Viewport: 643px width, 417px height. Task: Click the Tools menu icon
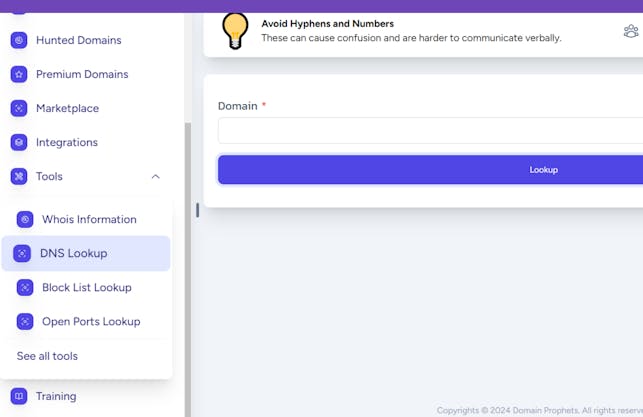click(19, 177)
